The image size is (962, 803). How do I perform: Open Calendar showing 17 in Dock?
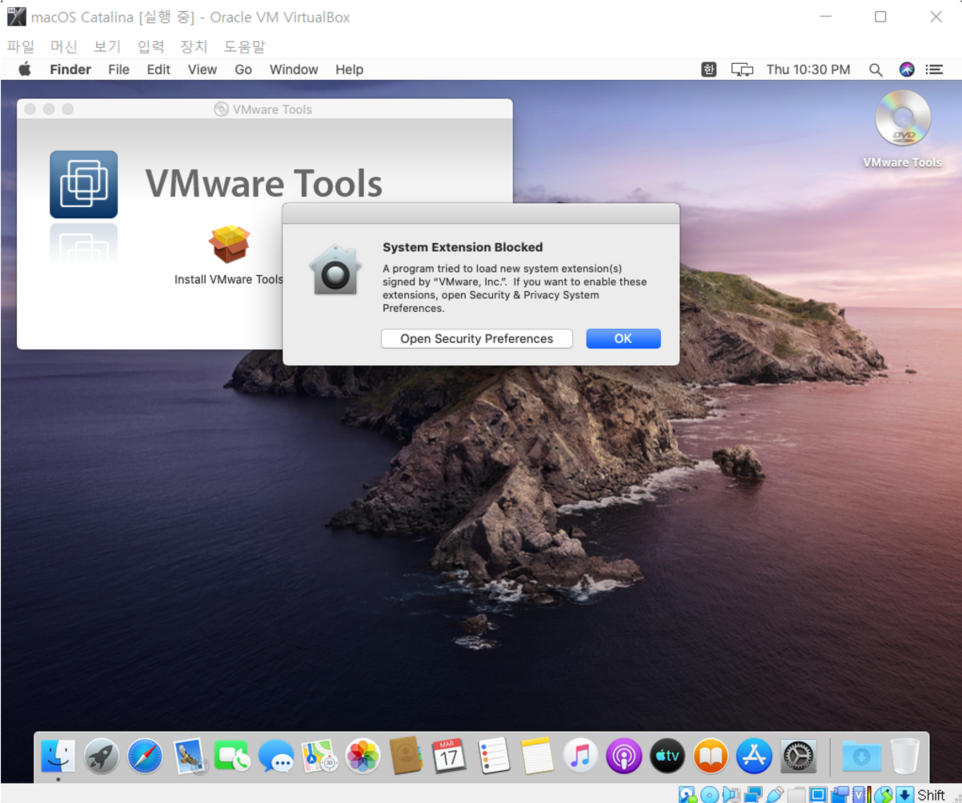pyautogui.click(x=449, y=756)
